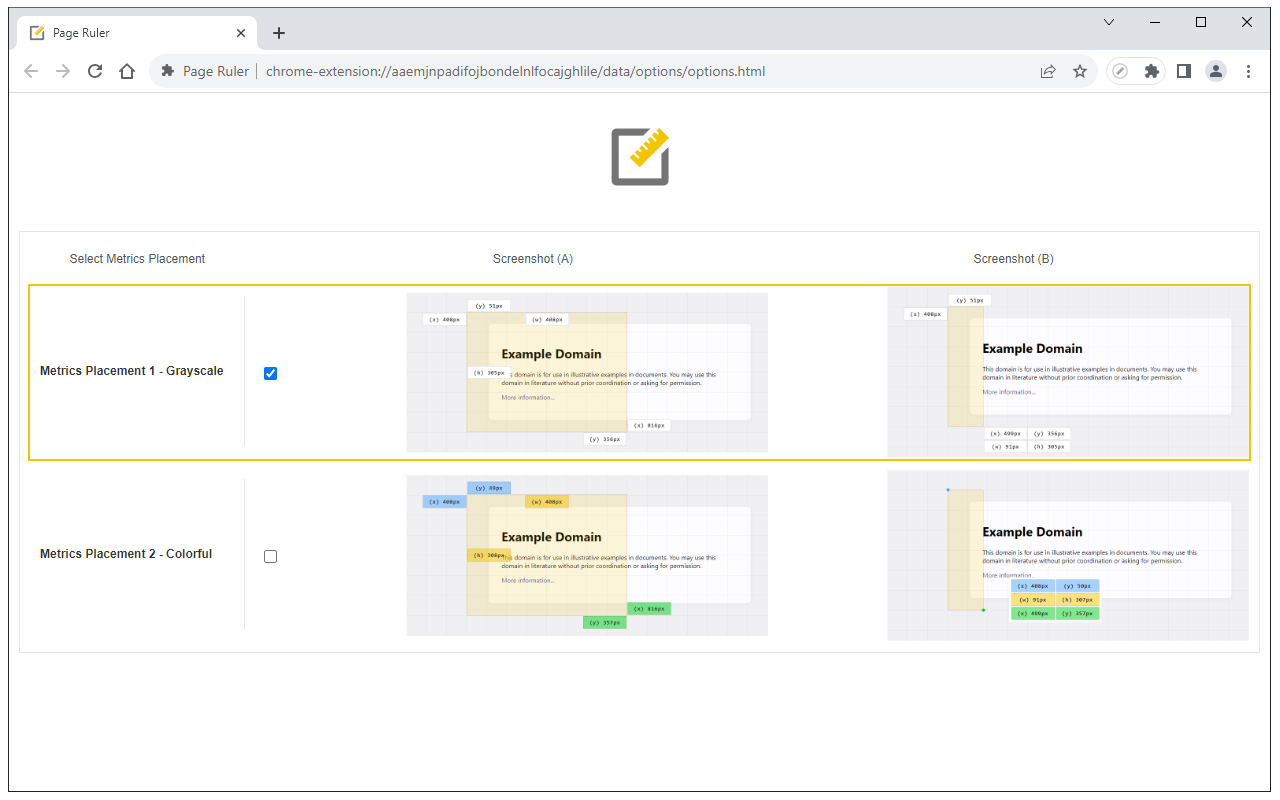Open Colorful Screenshot (B) thumbnail
1280x800 pixels.
pos(1068,555)
